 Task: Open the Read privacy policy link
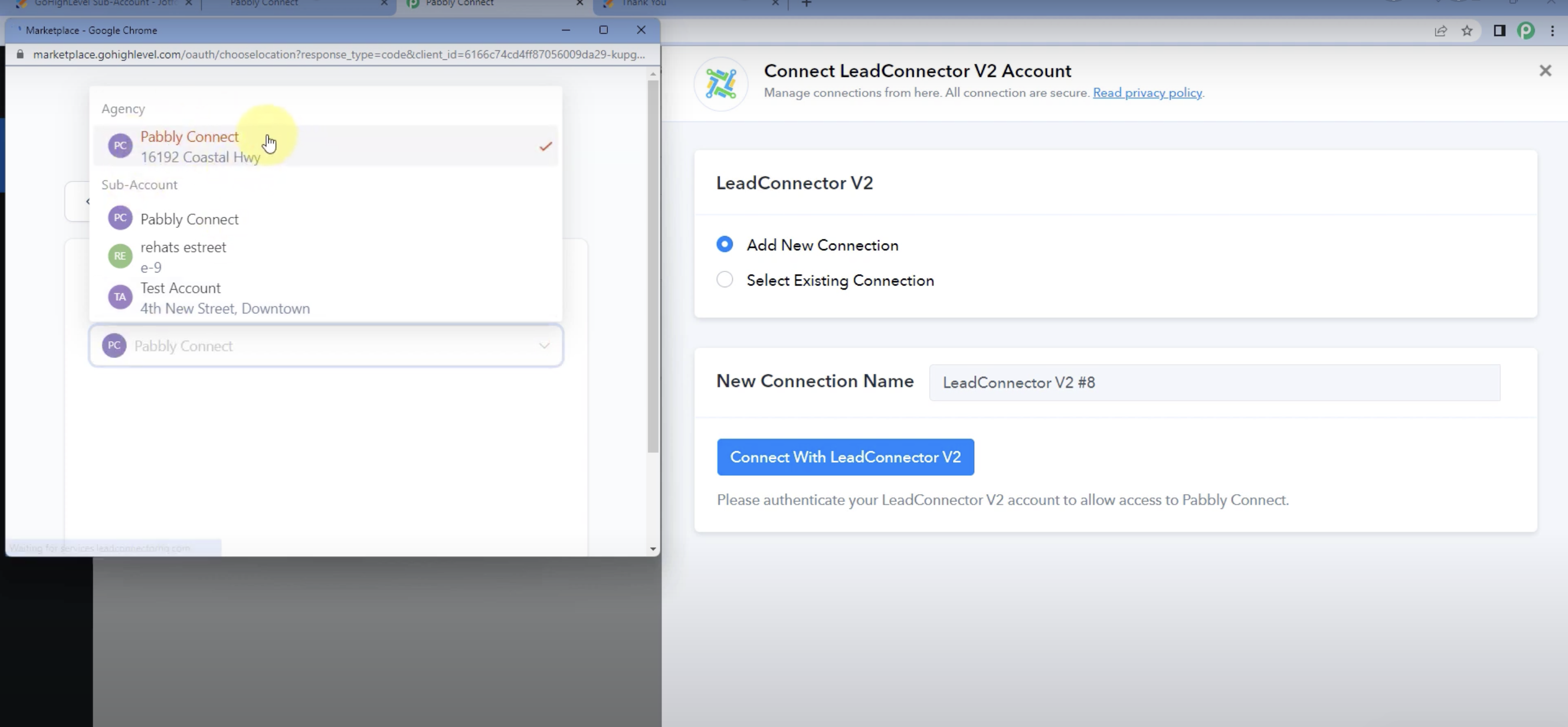(1148, 93)
